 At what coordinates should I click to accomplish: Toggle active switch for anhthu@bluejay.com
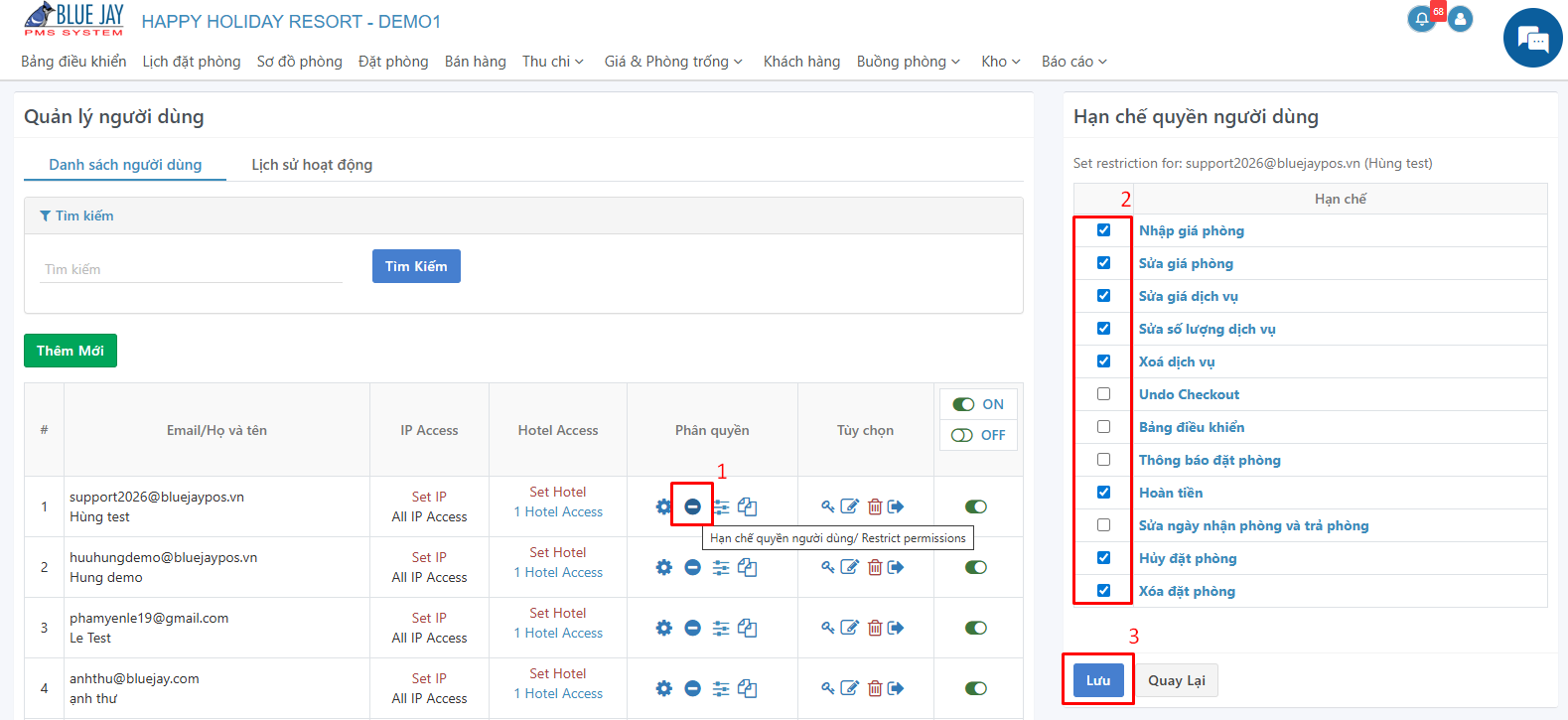coord(976,688)
